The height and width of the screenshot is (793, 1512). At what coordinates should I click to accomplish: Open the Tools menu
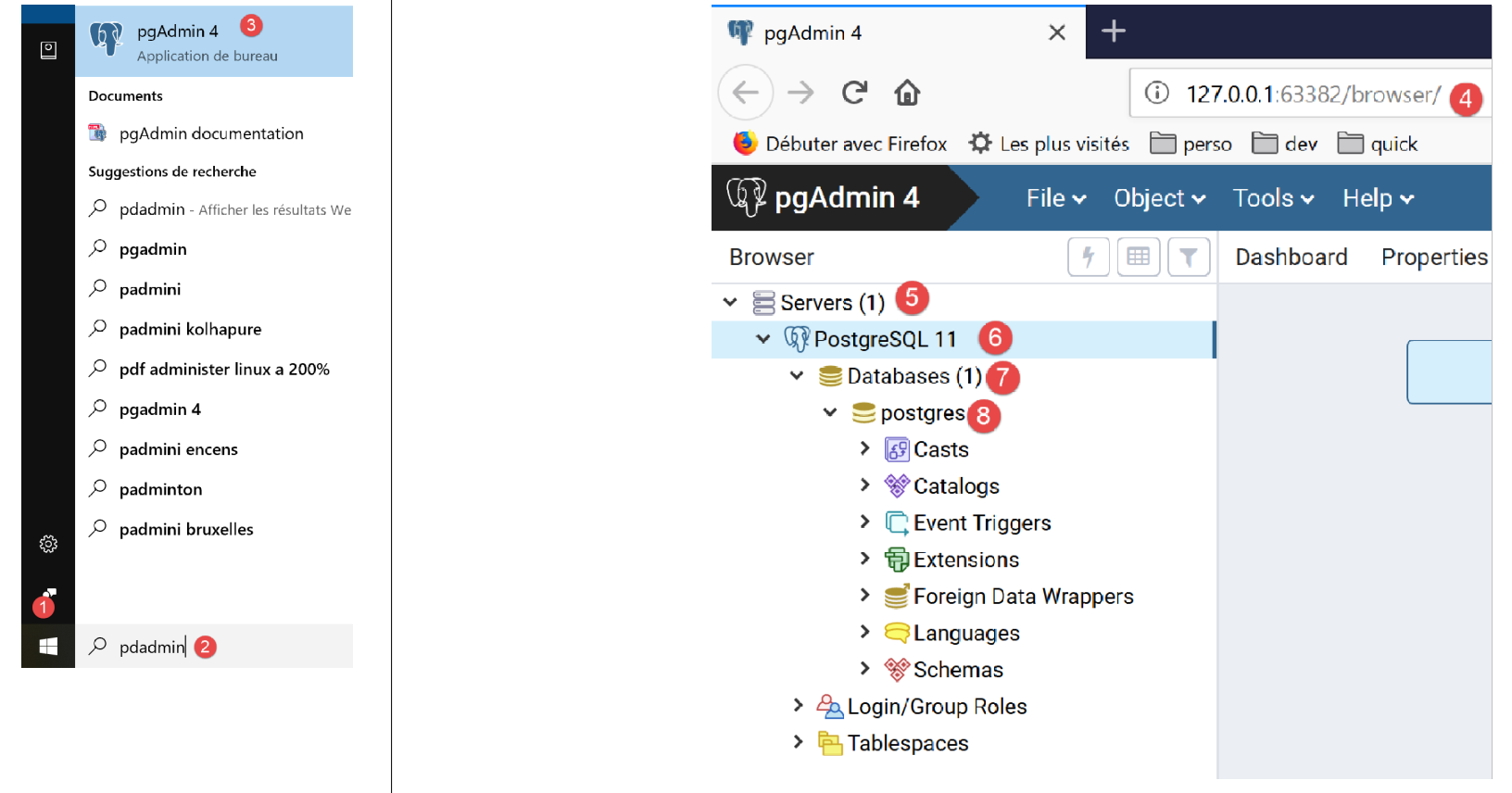tap(1273, 198)
